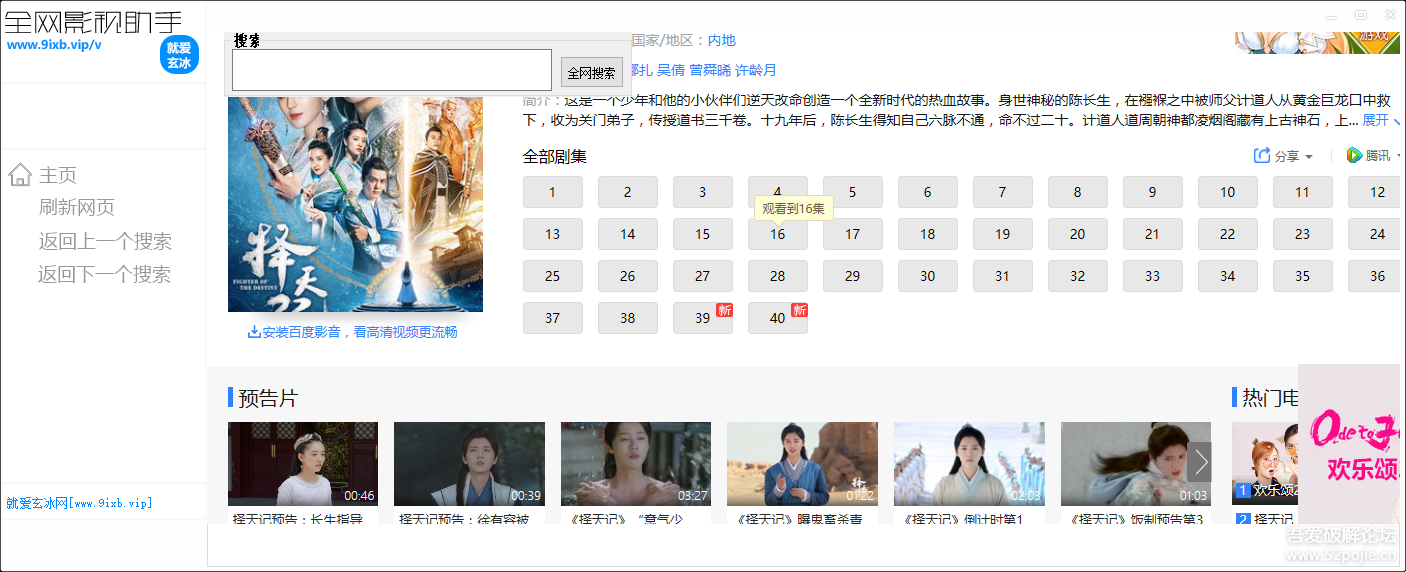The height and width of the screenshot is (572, 1406).
Task: Click the round blue 就爱玄冰 logo badge
Action: pyautogui.click(x=179, y=55)
